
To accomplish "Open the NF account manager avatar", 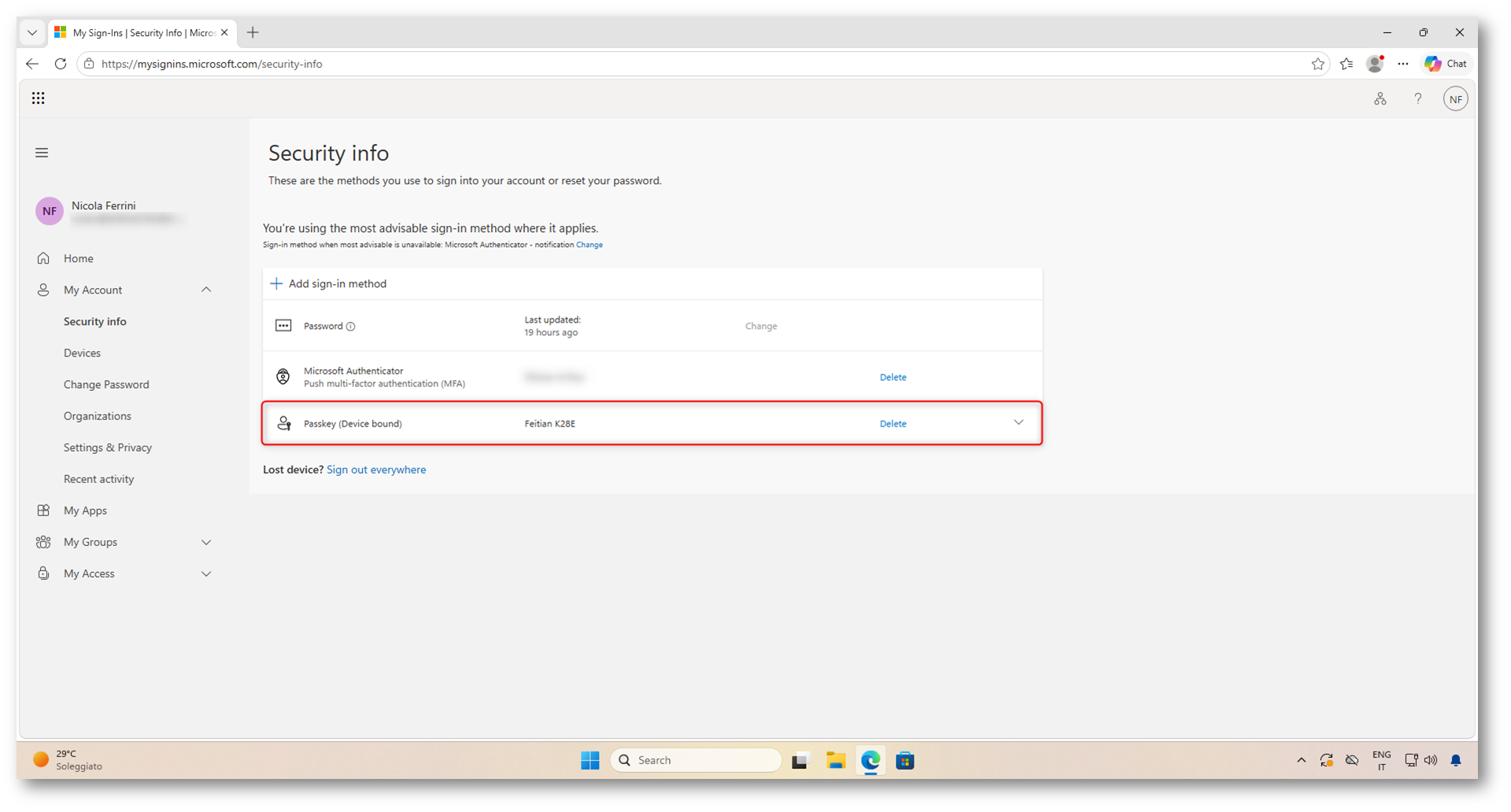I will pyautogui.click(x=1455, y=99).
